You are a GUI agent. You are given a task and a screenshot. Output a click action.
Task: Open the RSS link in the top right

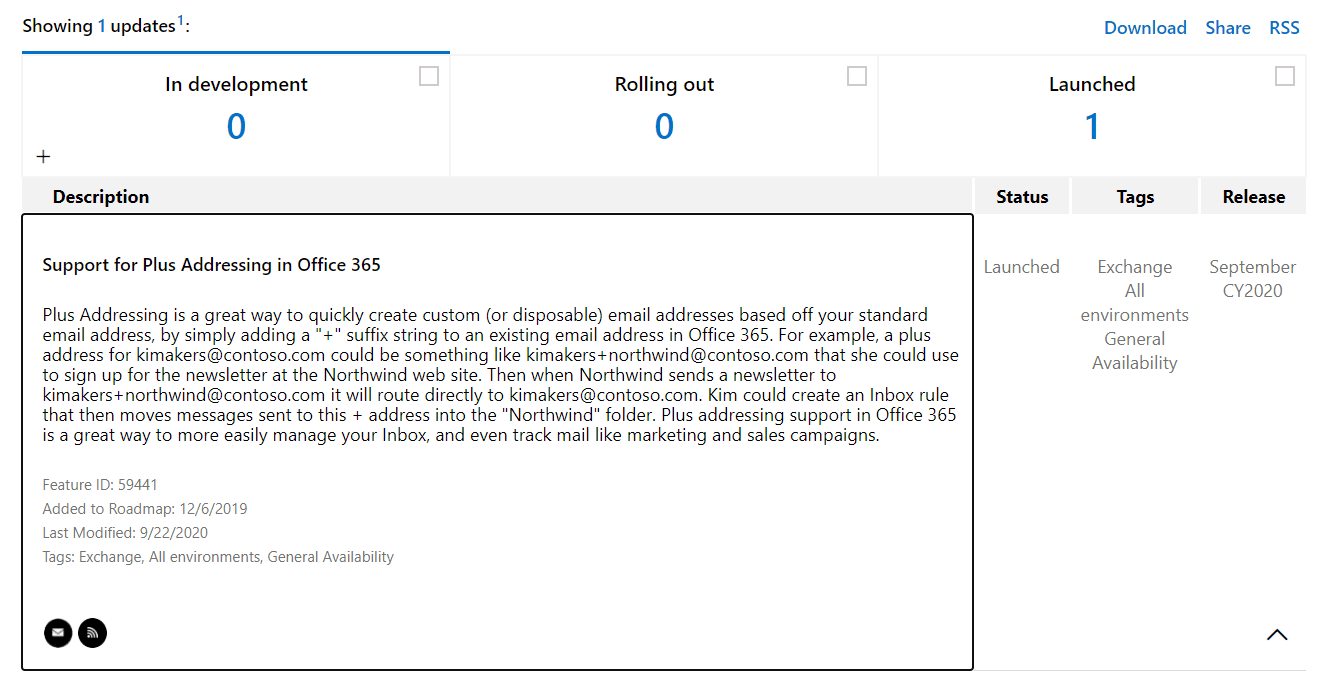(x=1284, y=27)
